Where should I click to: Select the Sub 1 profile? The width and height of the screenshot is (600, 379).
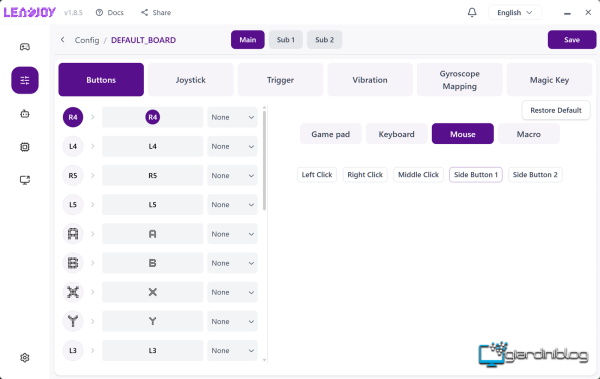point(286,40)
